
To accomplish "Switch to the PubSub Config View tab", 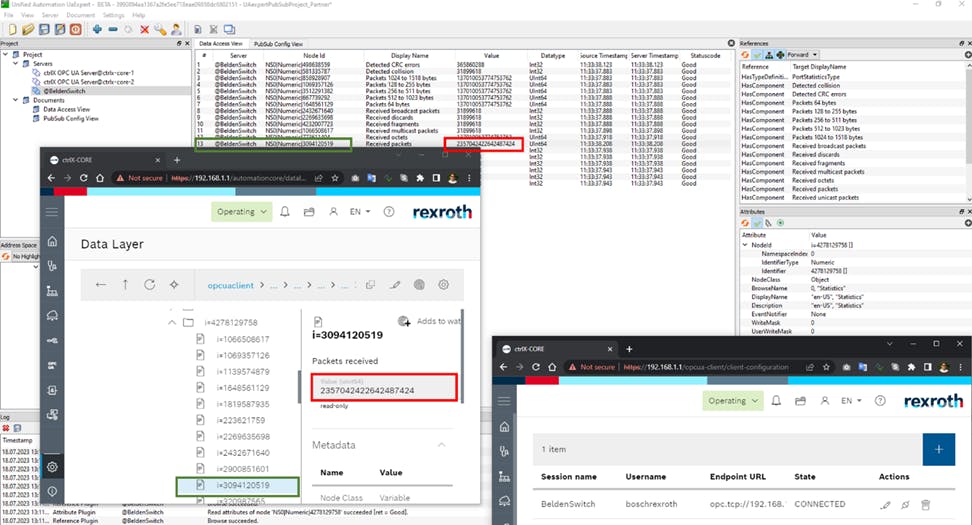I will click(278, 44).
